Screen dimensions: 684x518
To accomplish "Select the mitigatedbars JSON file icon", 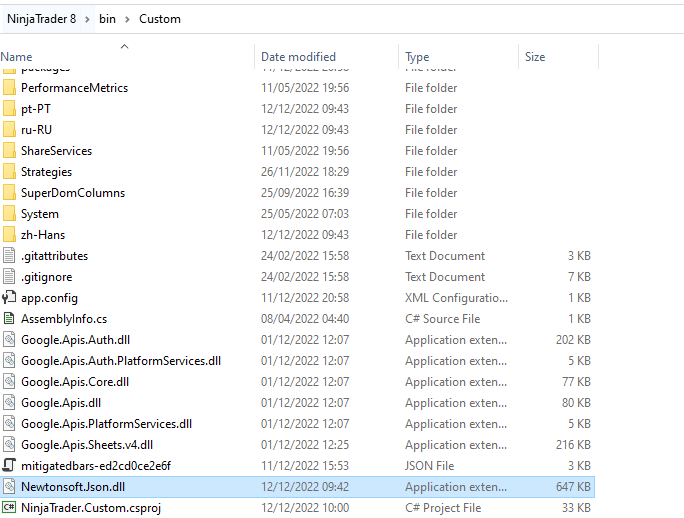I will click(x=9, y=465).
